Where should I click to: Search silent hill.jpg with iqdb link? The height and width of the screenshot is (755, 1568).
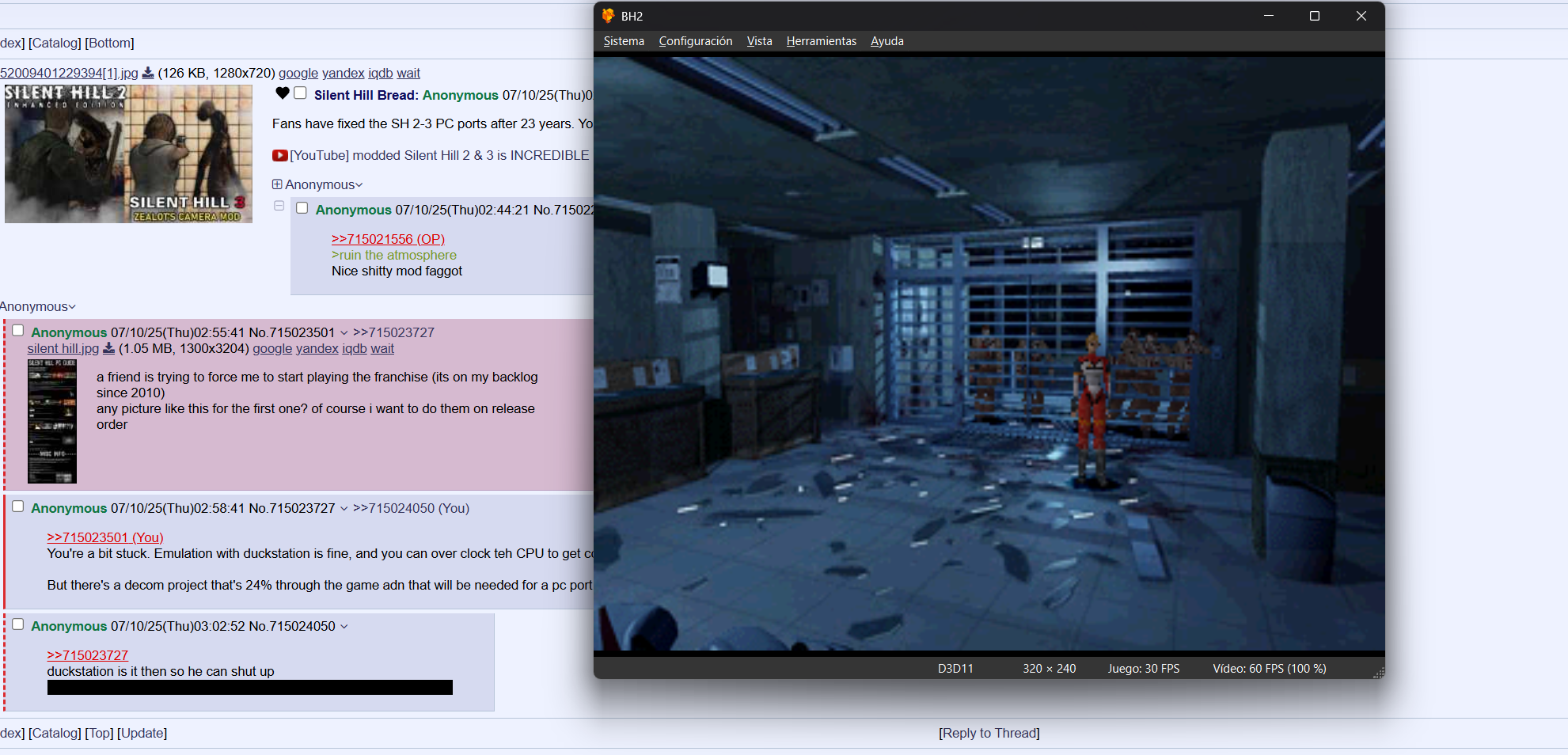click(x=355, y=348)
